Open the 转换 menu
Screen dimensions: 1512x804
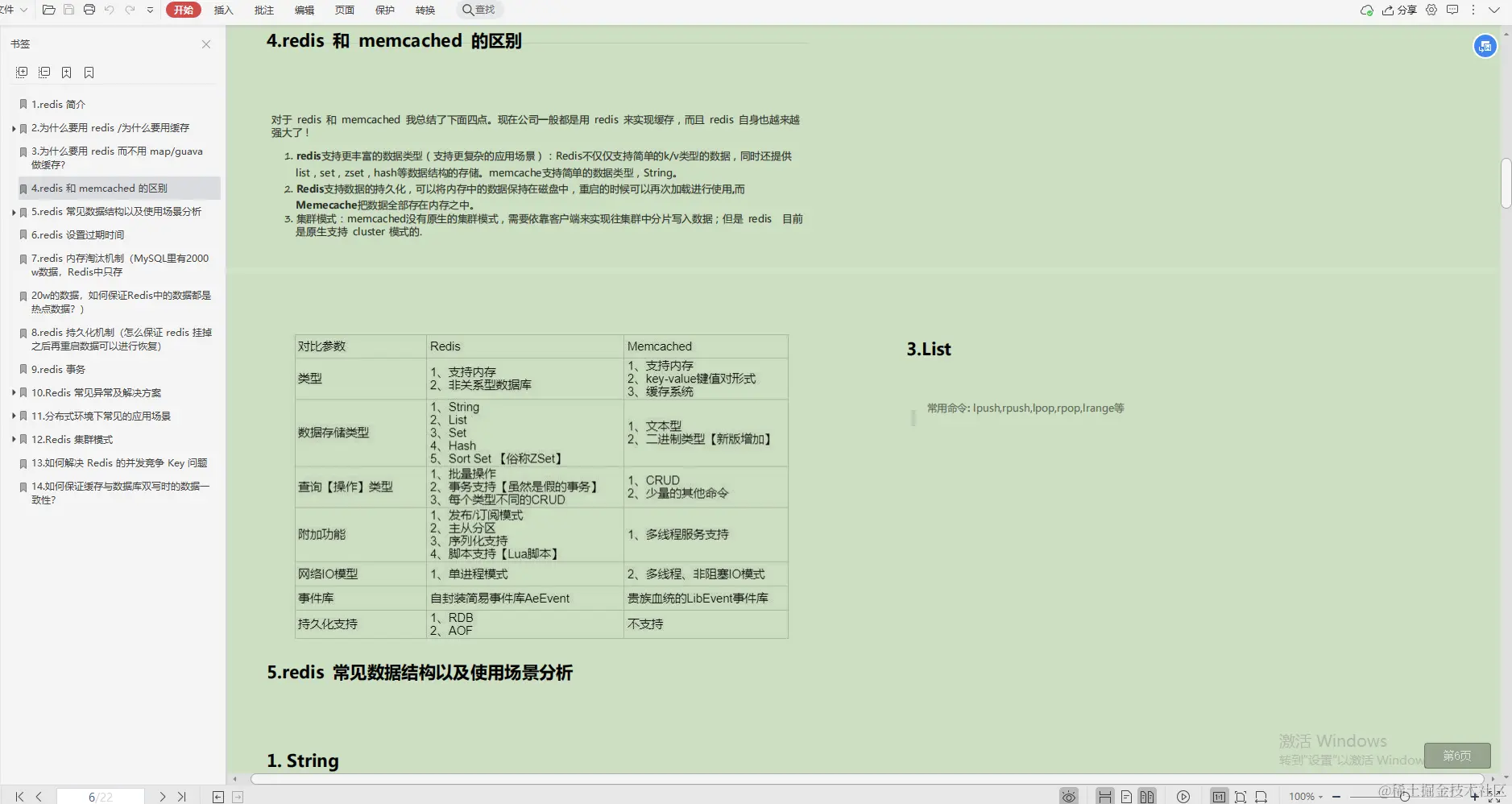click(x=425, y=10)
